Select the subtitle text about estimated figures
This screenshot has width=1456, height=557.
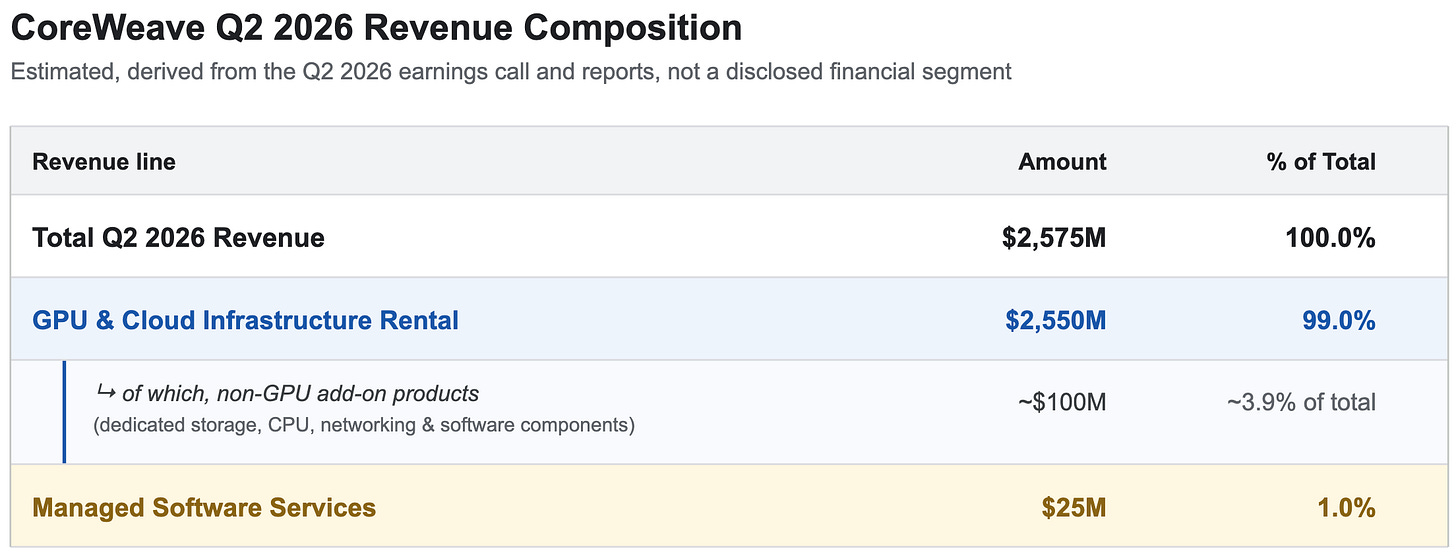(x=511, y=72)
